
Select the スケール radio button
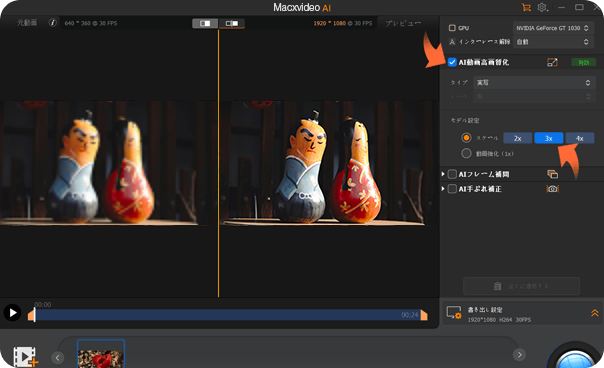[x=466, y=138]
